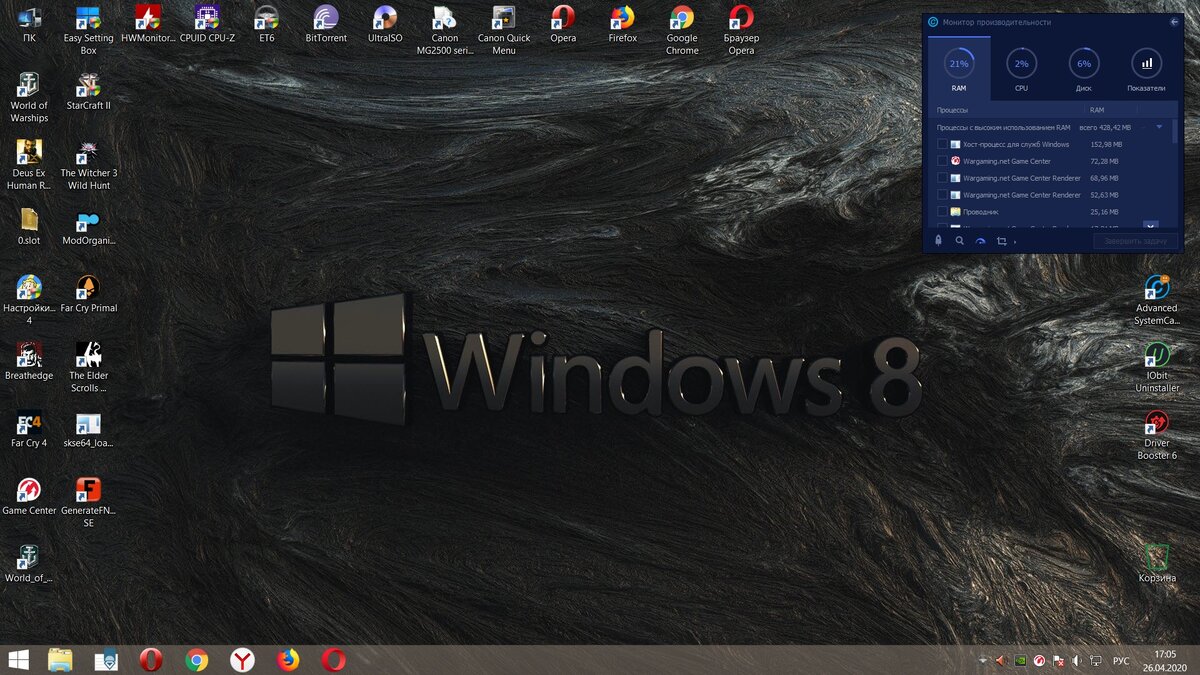
Task: Select the Far Cry Primal icon
Action: (x=88, y=294)
